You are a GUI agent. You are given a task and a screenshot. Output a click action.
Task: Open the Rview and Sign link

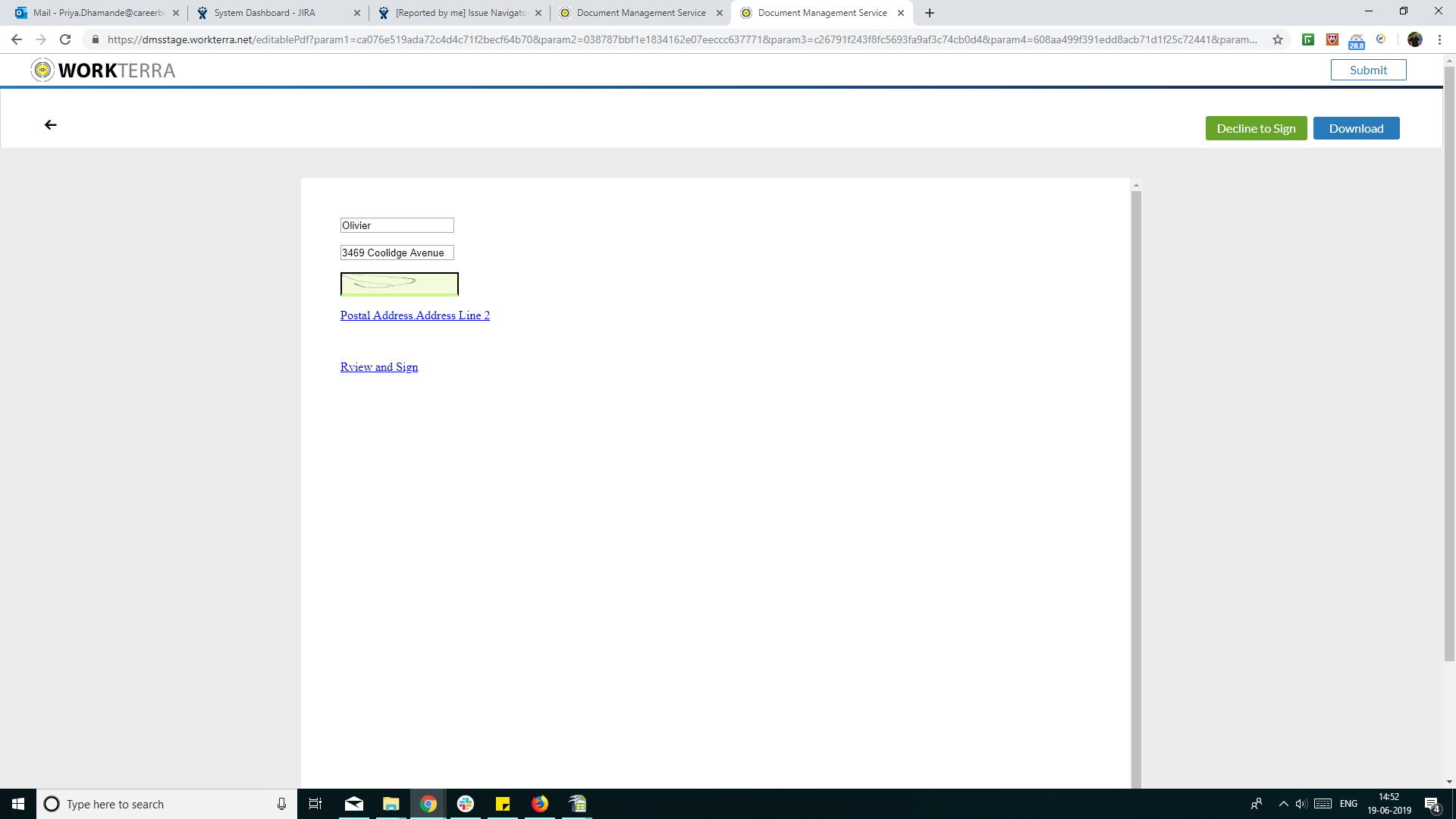(x=379, y=367)
